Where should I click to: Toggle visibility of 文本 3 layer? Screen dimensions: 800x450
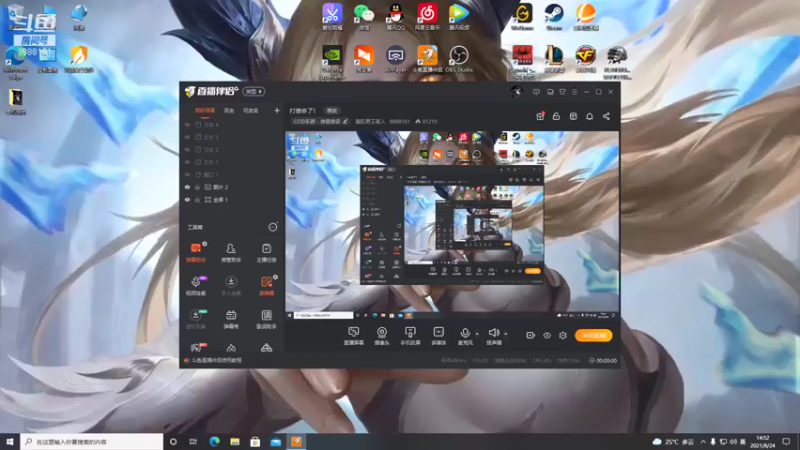187,137
